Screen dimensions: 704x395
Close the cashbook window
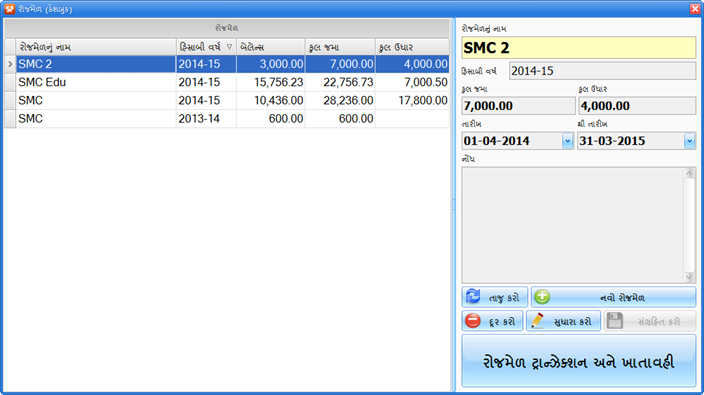695,9
